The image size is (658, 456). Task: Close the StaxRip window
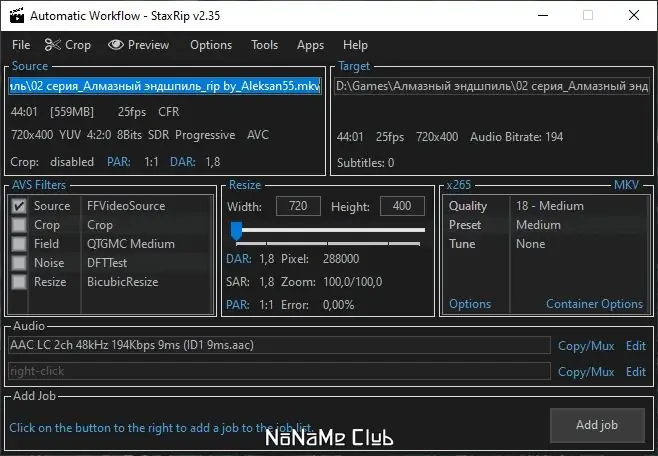(x=634, y=16)
